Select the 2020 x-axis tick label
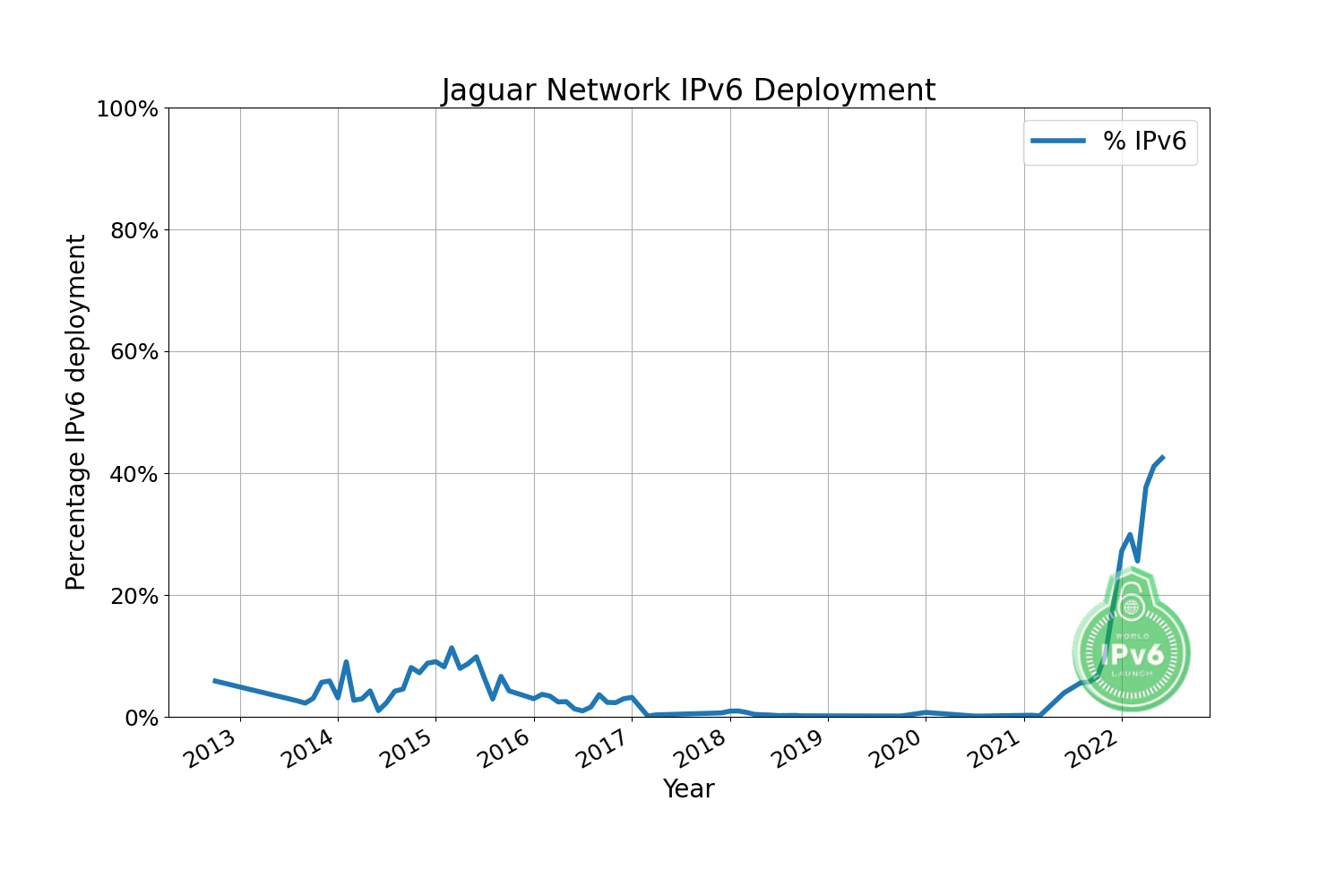The image size is (1344, 896). [900, 749]
